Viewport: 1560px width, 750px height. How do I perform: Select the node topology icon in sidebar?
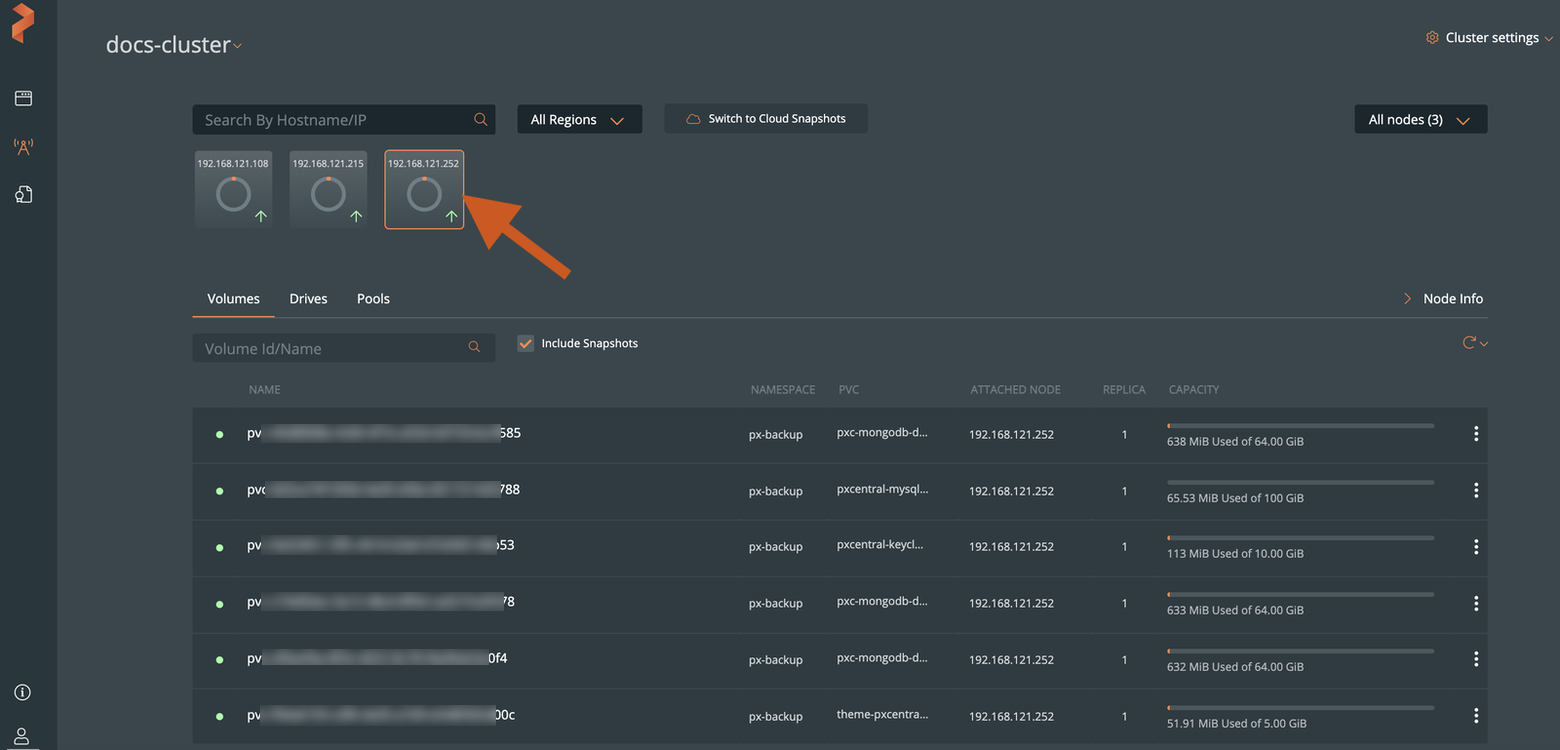pos(22,146)
